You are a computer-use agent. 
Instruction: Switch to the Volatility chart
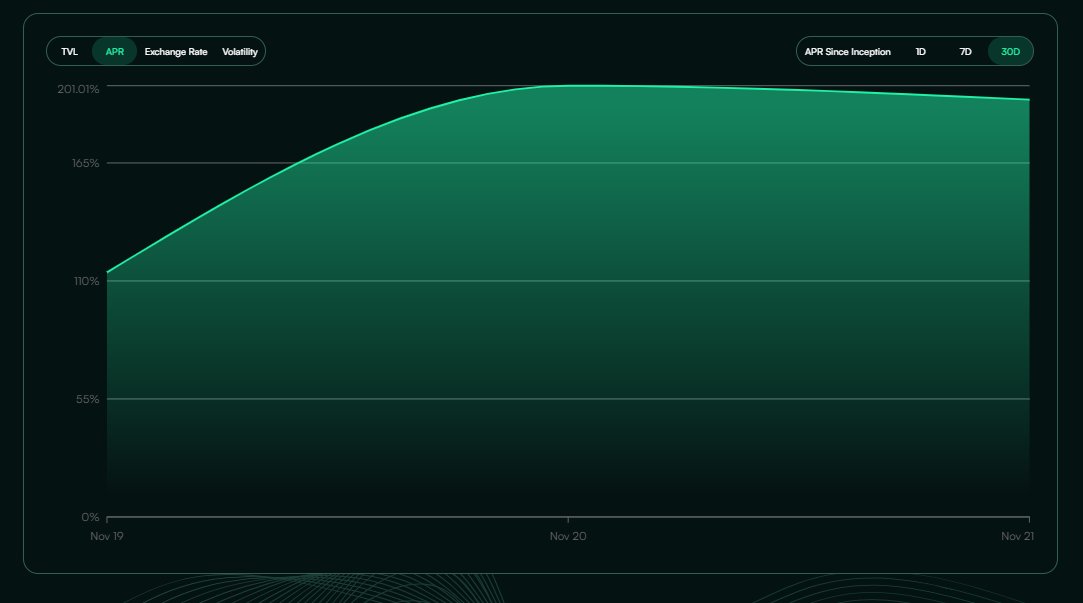point(240,51)
